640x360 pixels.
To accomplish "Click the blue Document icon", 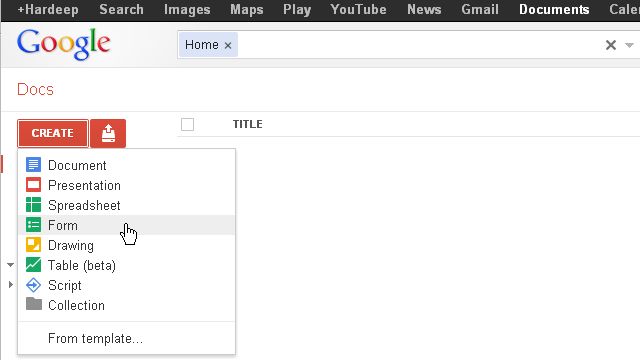I will click(x=33, y=165).
